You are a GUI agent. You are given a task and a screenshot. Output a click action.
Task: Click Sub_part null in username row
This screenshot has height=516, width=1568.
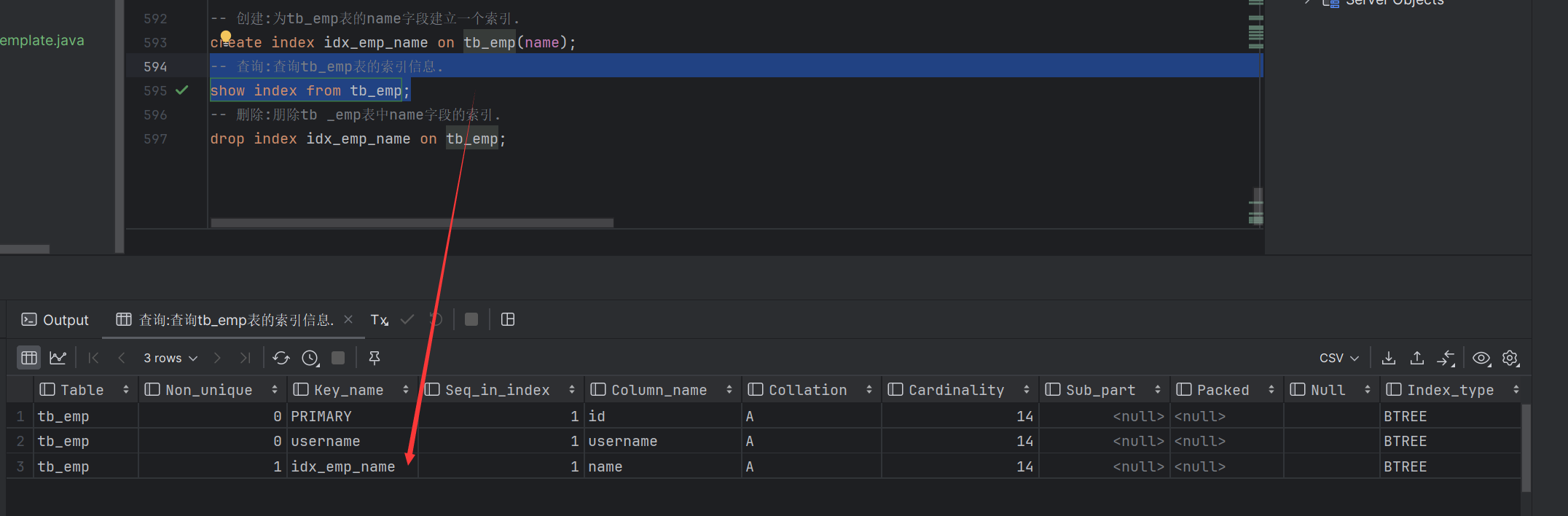(1104, 441)
